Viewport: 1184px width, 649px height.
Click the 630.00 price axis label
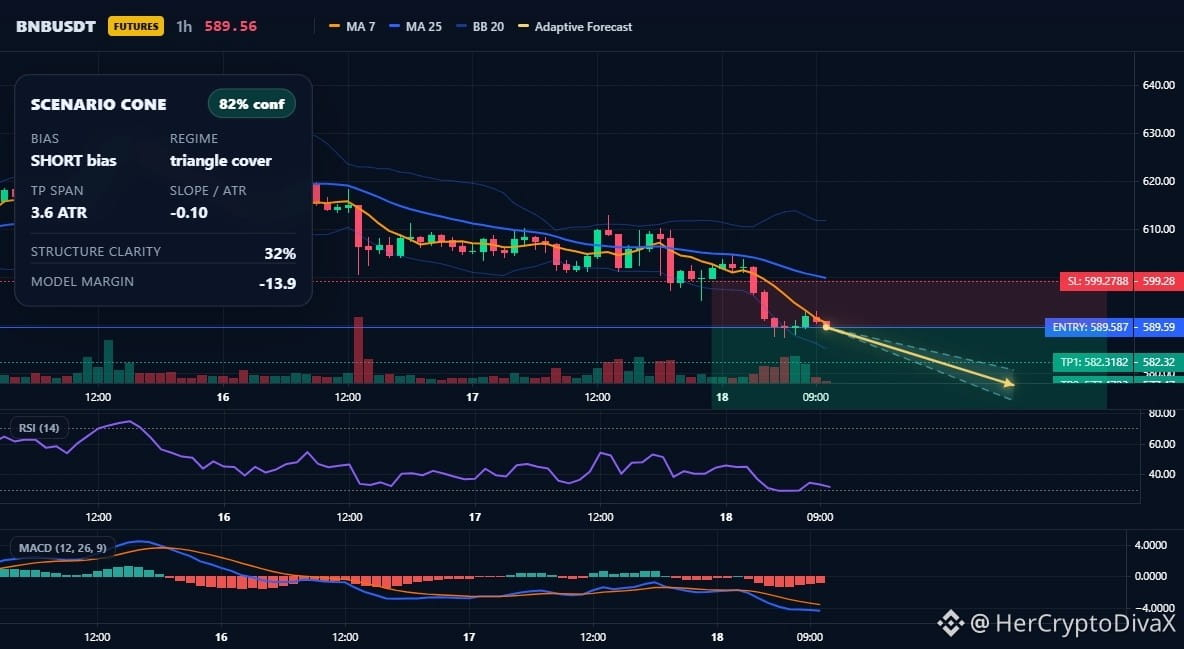pos(1159,133)
